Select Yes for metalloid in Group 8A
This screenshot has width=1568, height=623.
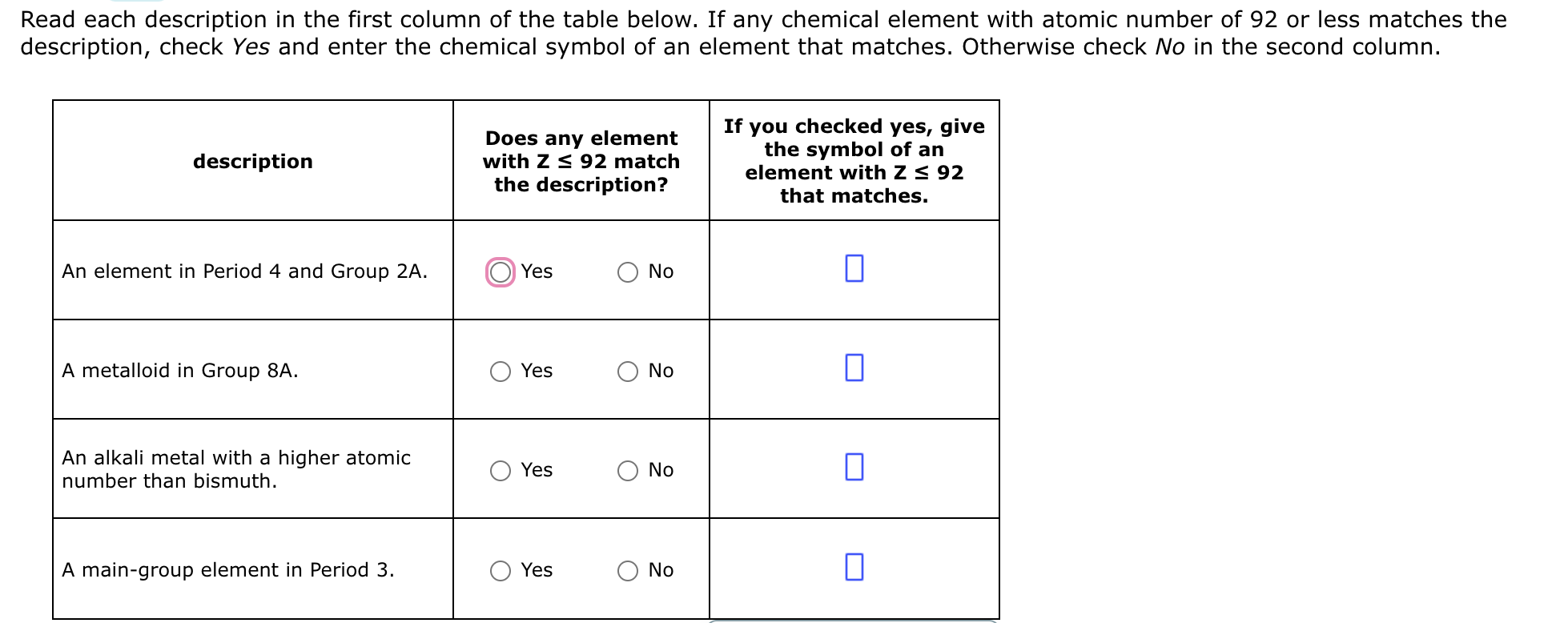pyautogui.click(x=499, y=371)
